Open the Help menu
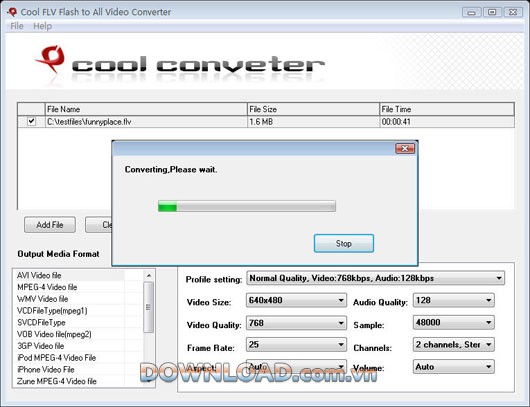The image size is (530, 407). (x=42, y=26)
